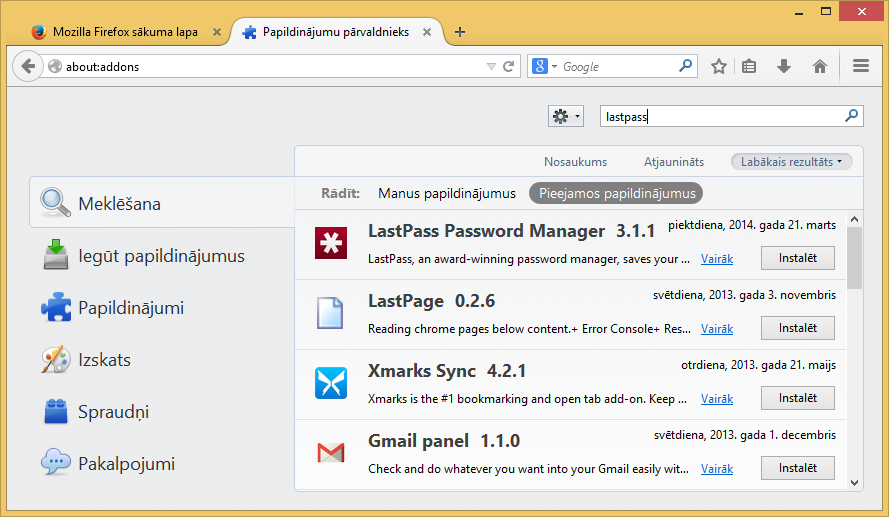Click the Spraudņi blue brick icon
889x517 pixels.
coord(56,412)
